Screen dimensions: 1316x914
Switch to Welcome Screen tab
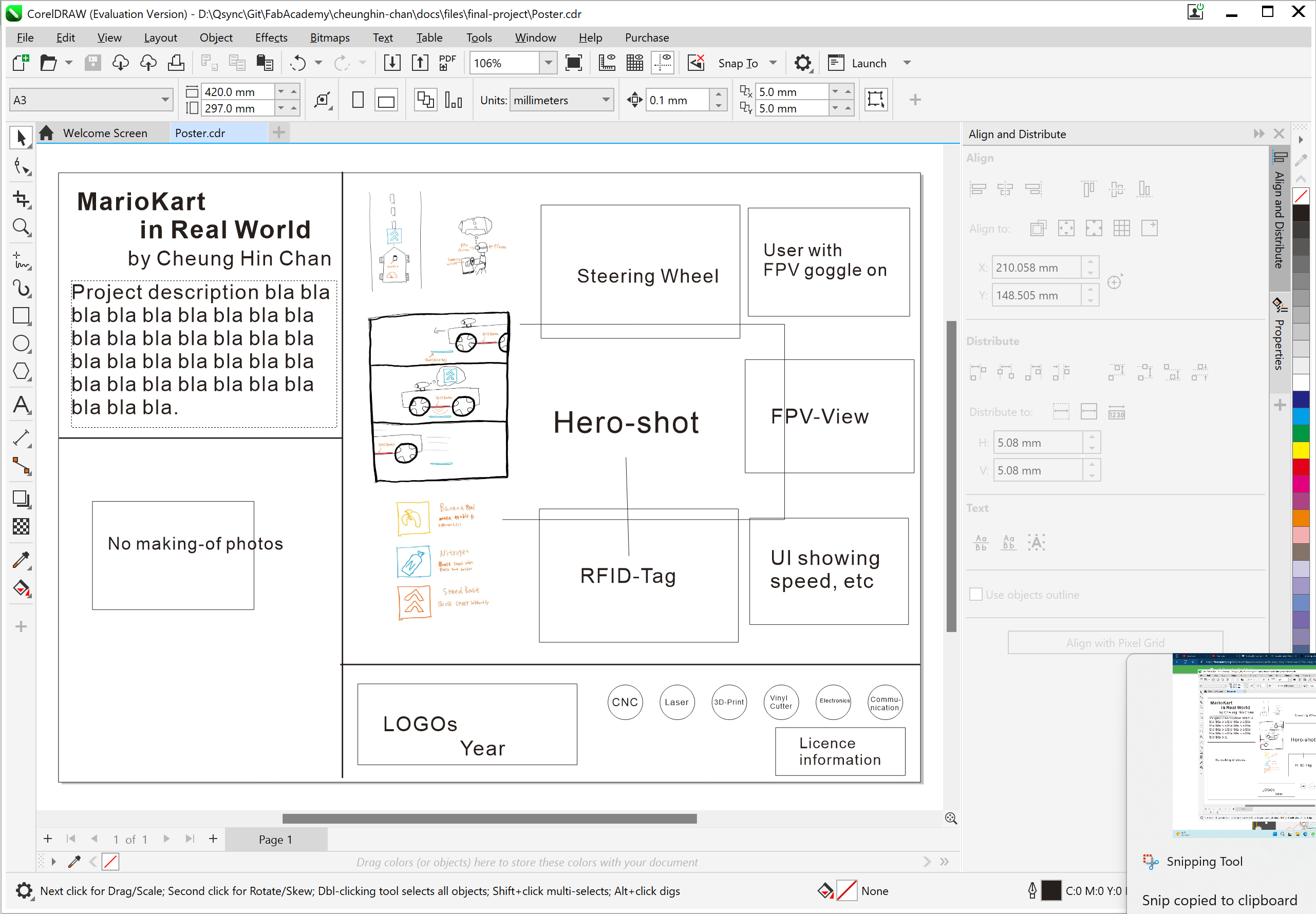click(x=105, y=133)
